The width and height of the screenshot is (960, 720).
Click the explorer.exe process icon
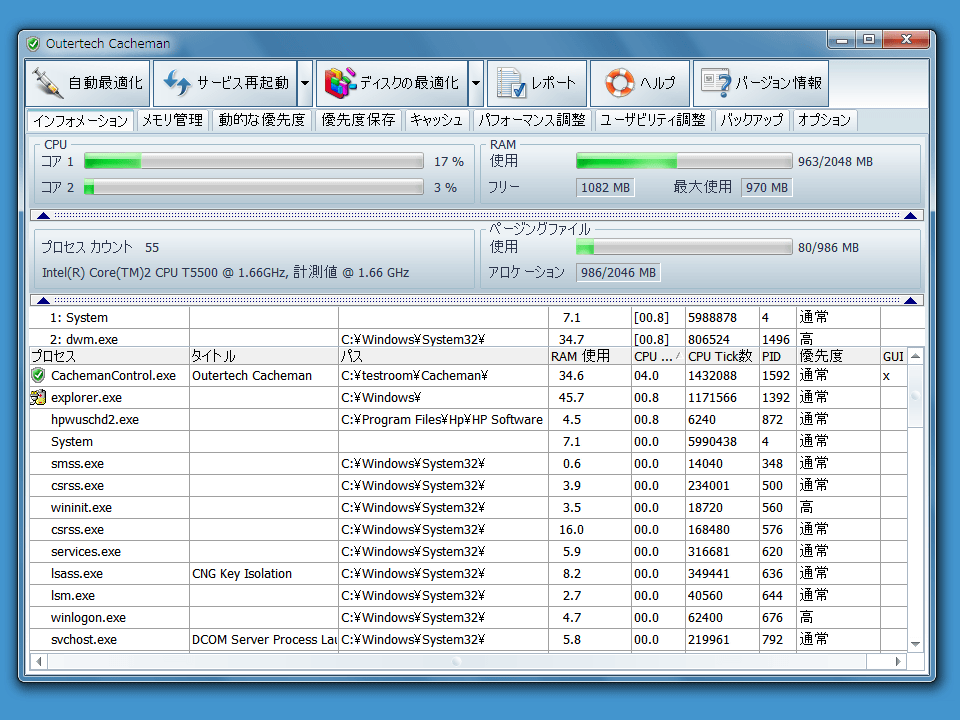38,397
